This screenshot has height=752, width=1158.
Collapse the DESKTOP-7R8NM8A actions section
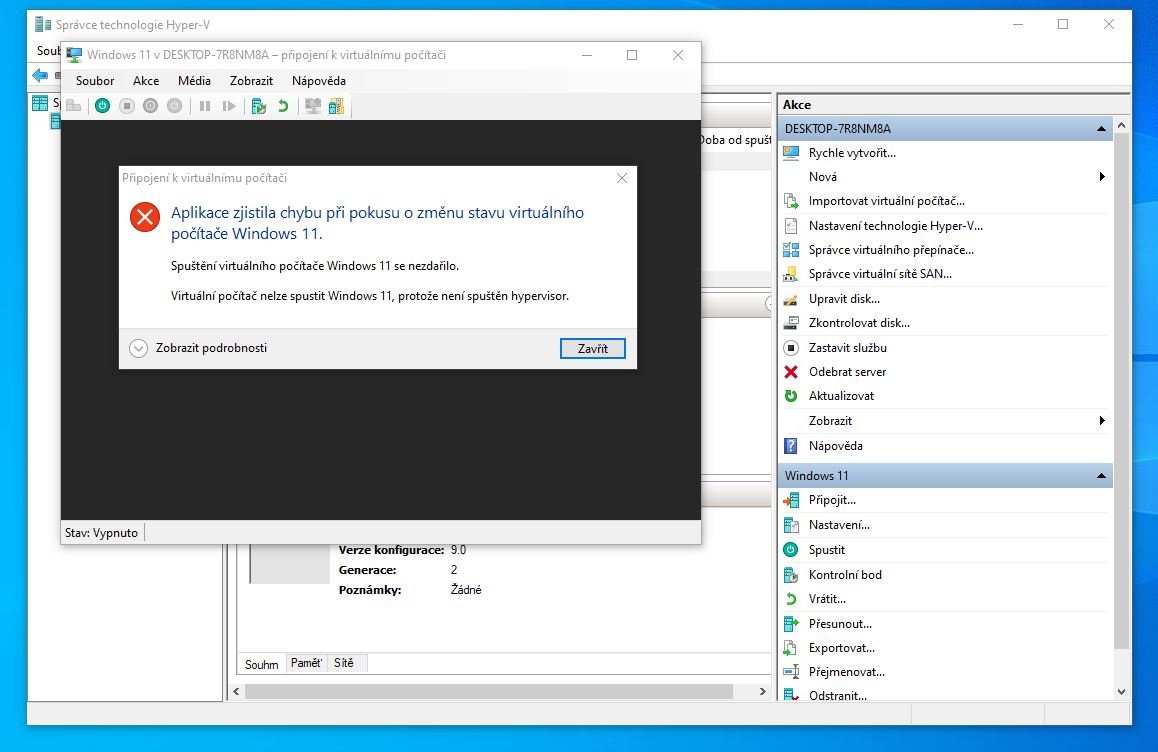[1101, 129]
